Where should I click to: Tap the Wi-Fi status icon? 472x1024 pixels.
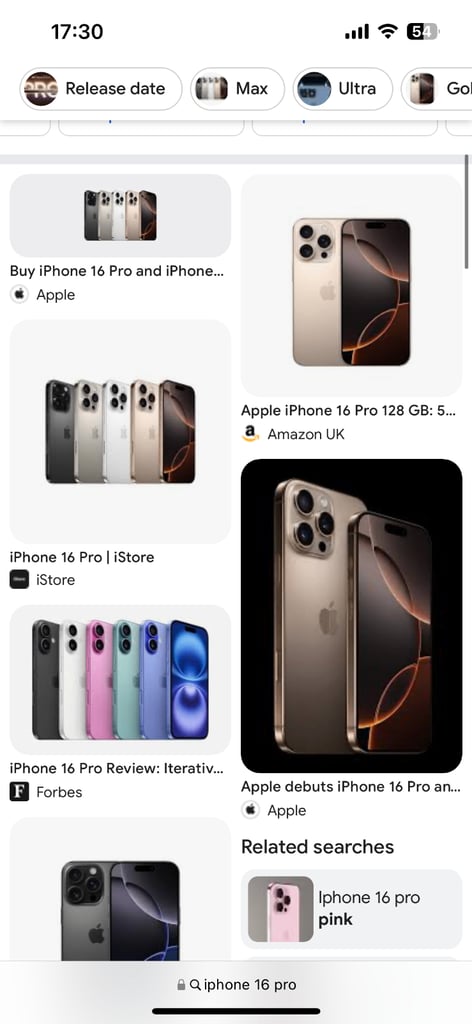point(388,31)
